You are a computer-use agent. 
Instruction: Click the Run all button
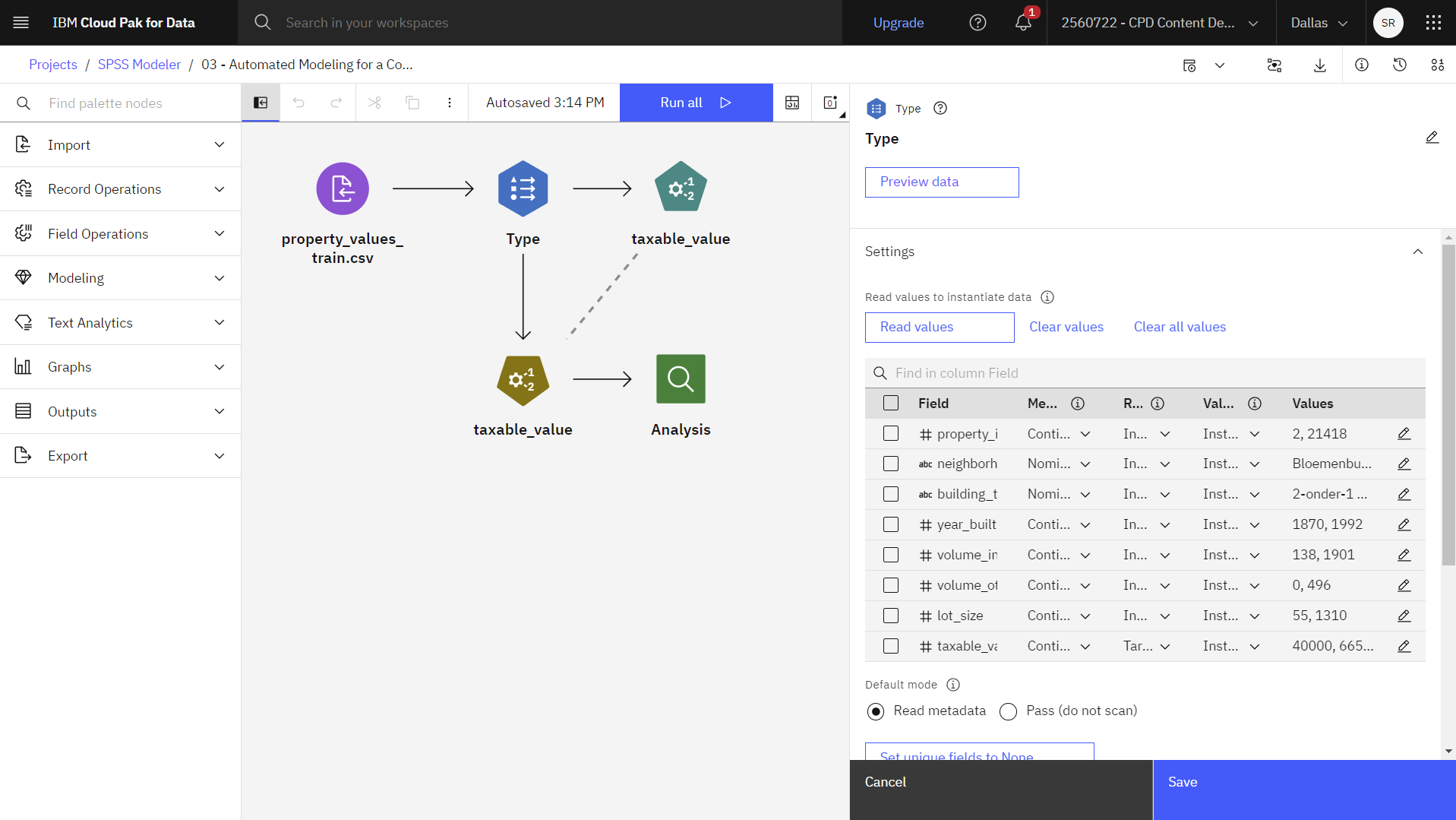click(x=696, y=103)
